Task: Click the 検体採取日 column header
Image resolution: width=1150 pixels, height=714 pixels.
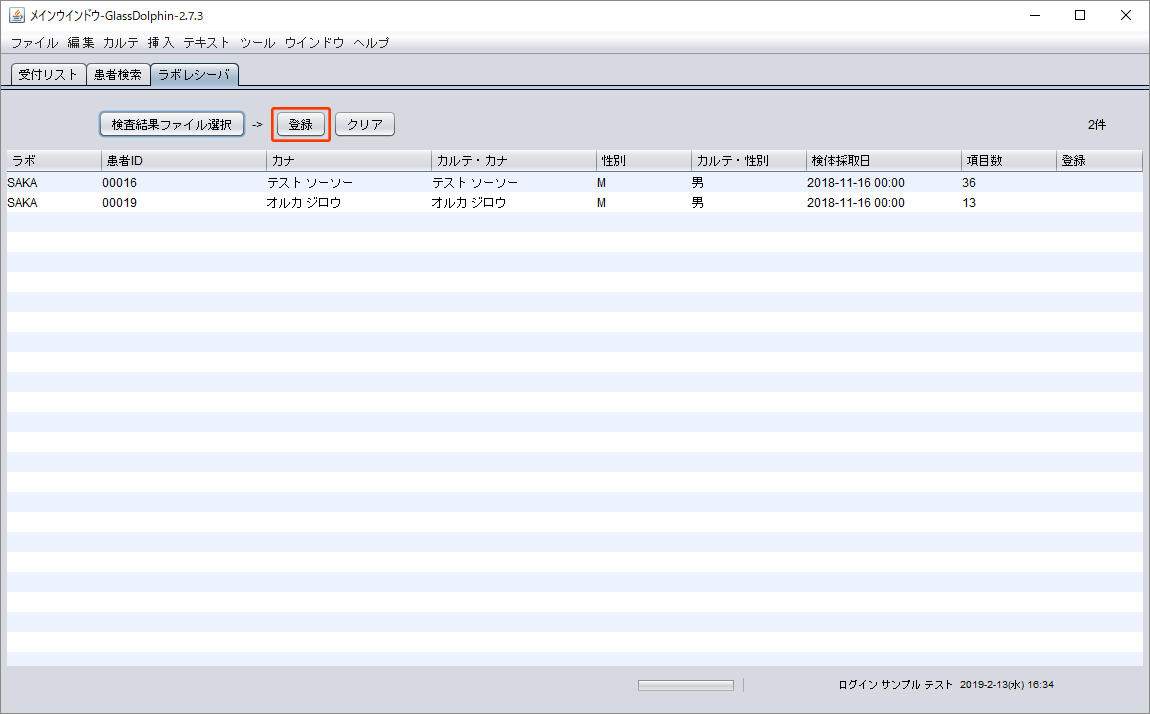Action: (883, 161)
